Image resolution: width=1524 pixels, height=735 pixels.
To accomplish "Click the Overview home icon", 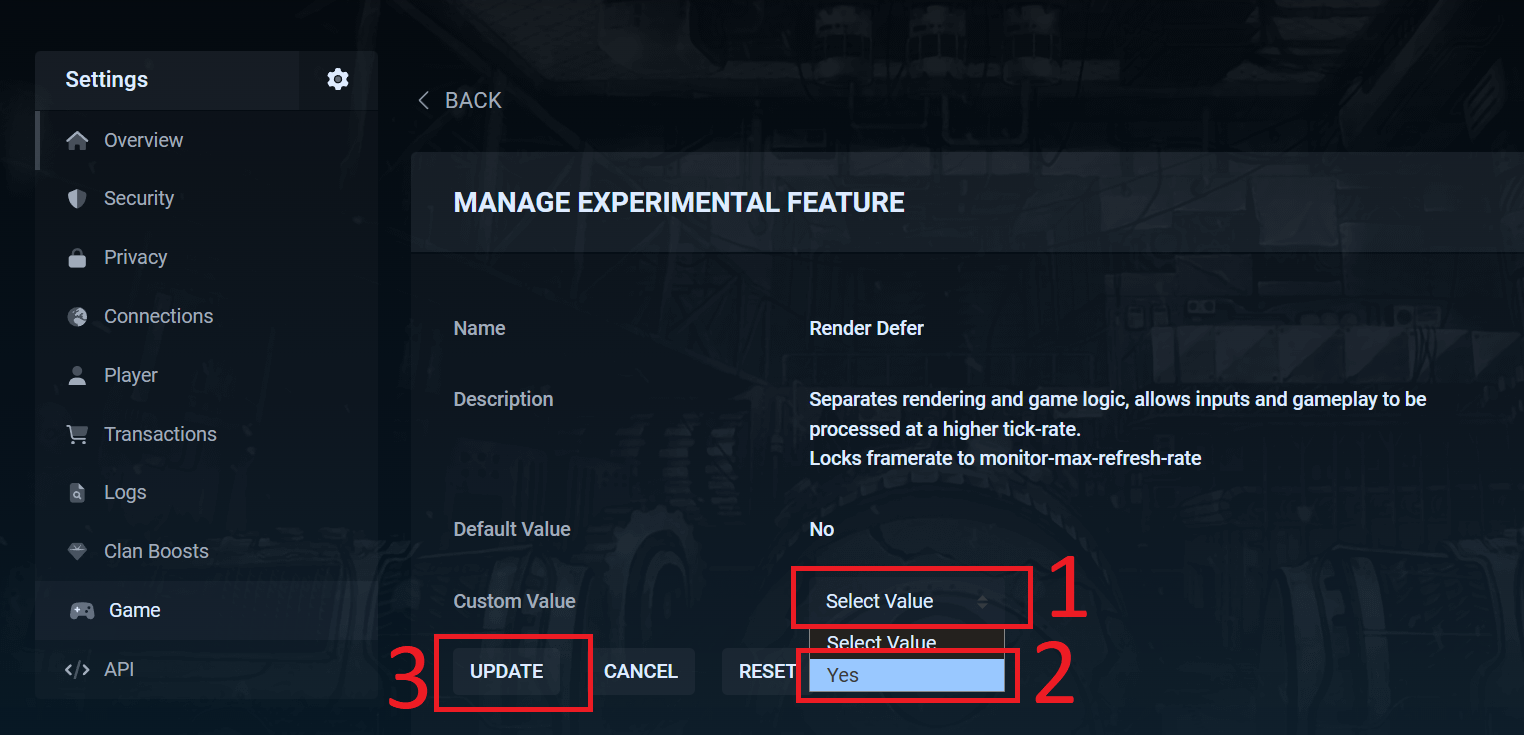I will tap(77, 140).
